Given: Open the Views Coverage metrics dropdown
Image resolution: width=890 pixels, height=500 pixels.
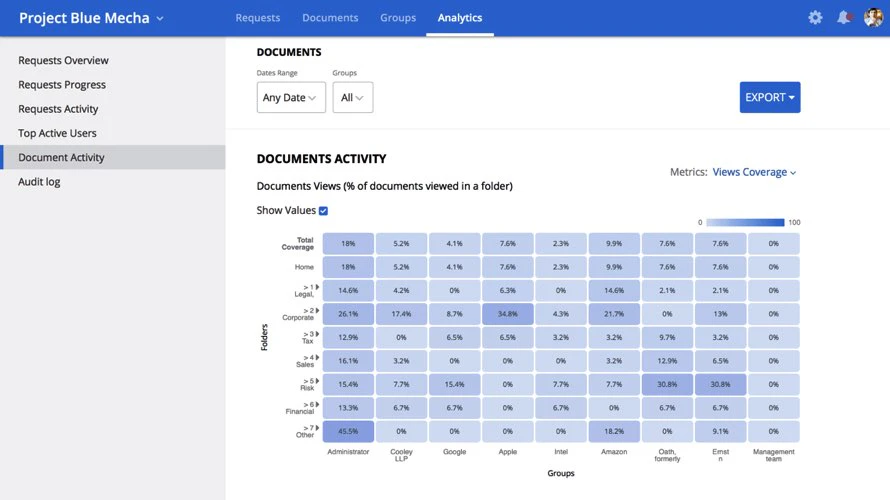Looking at the screenshot, I should pyautogui.click(x=754, y=172).
